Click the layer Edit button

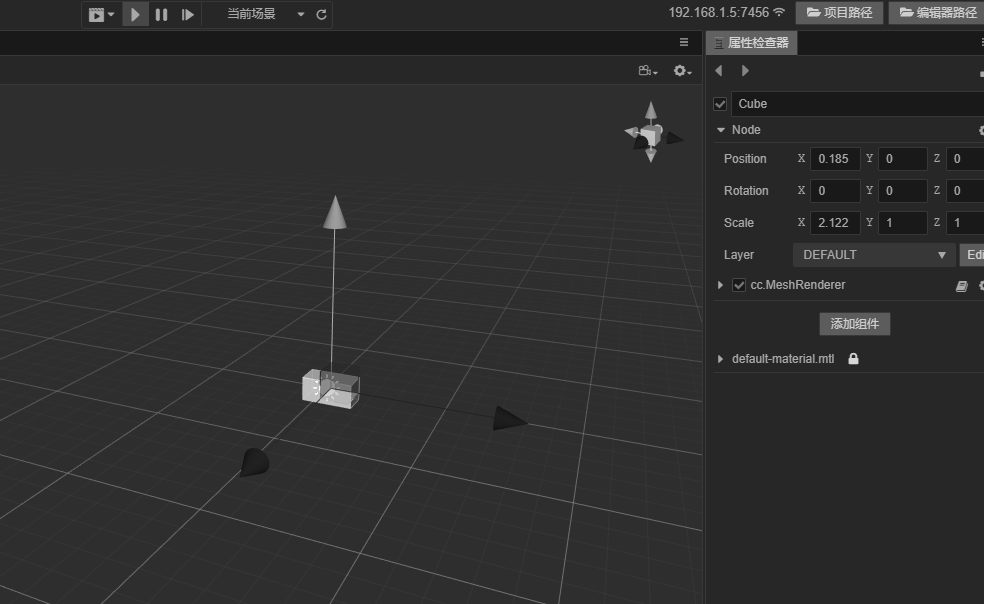tap(972, 255)
